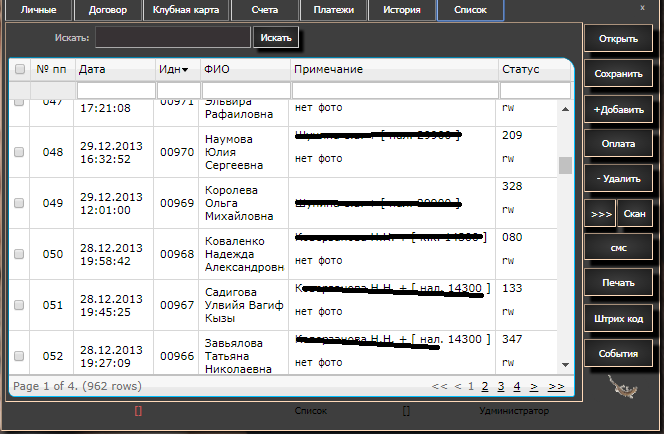Click the Список status bar label
This screenshot has height=434, width=664.
[311, 411]
